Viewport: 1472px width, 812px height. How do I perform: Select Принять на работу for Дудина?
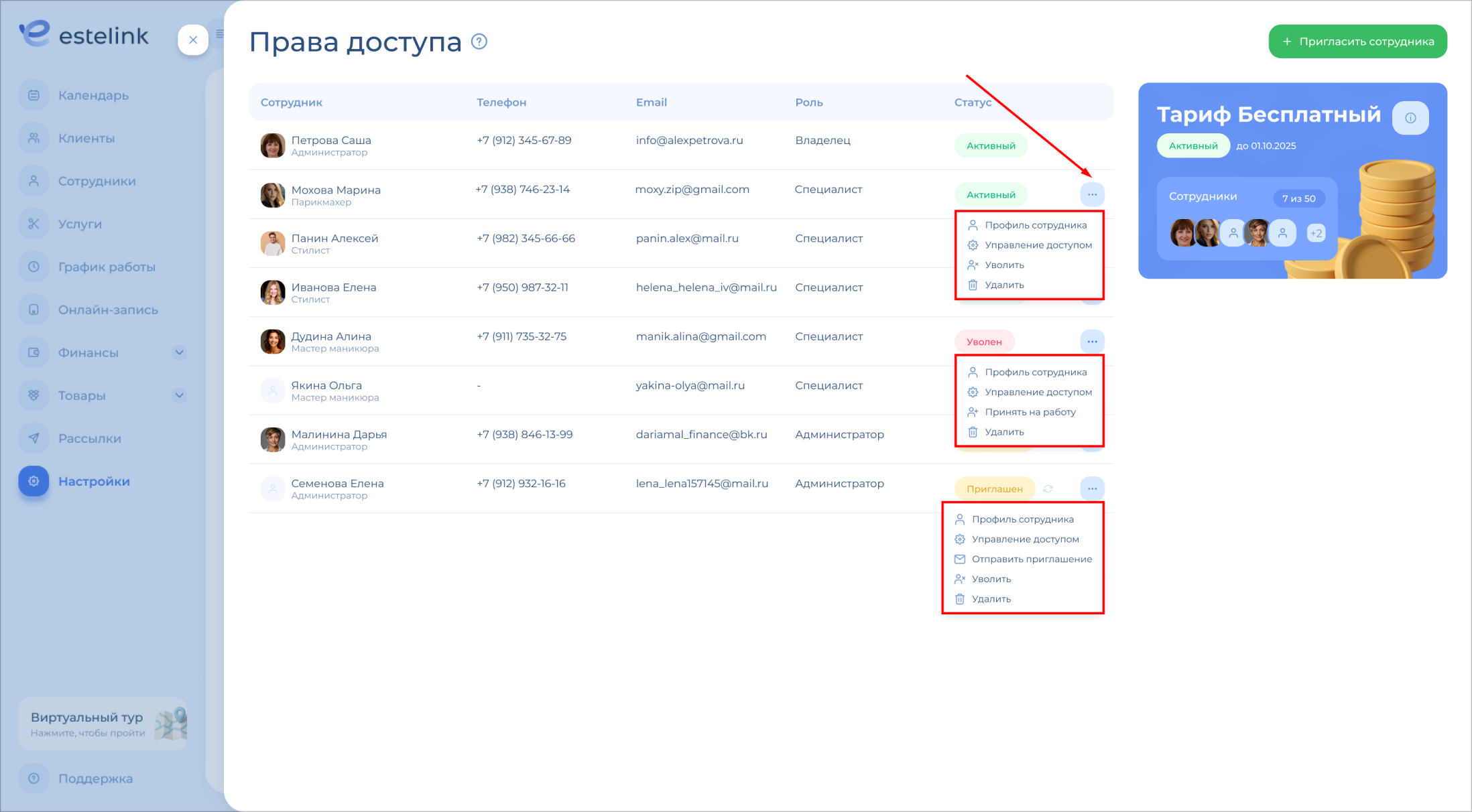(x=1029, y=412)
